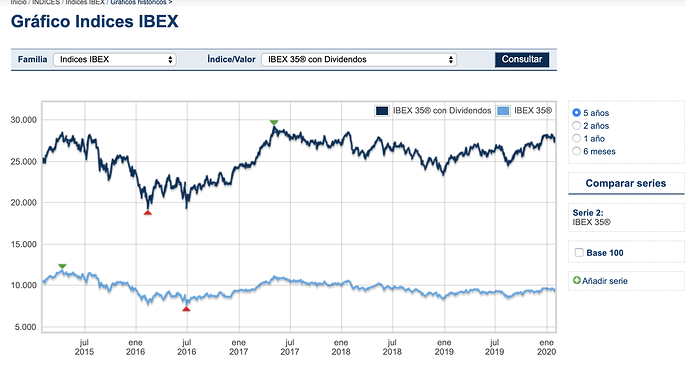
Task: Enable the Base 100 checkbox
Action: pos(579,253)
